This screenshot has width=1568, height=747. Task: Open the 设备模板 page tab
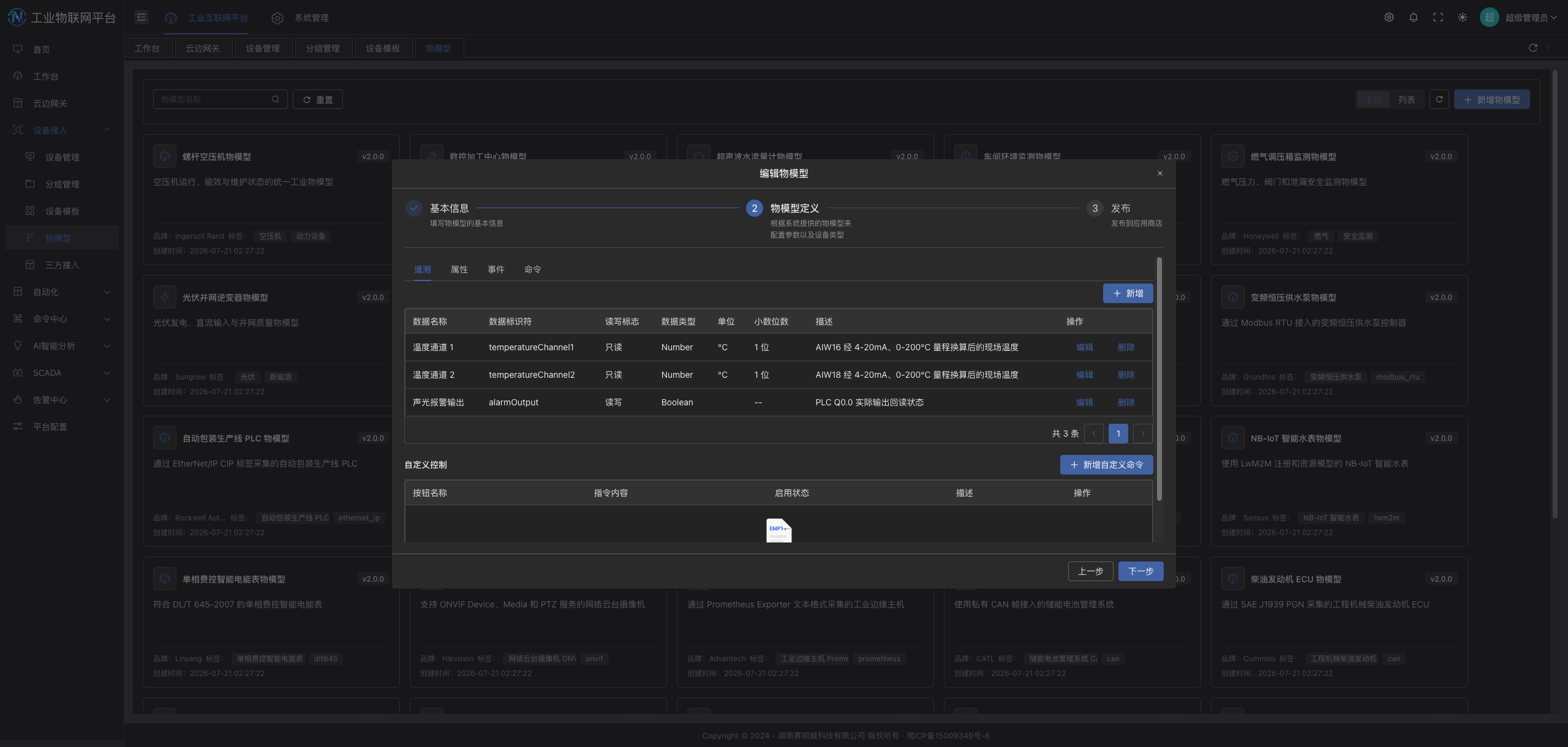pyautogui.click(x=383, y=48)
